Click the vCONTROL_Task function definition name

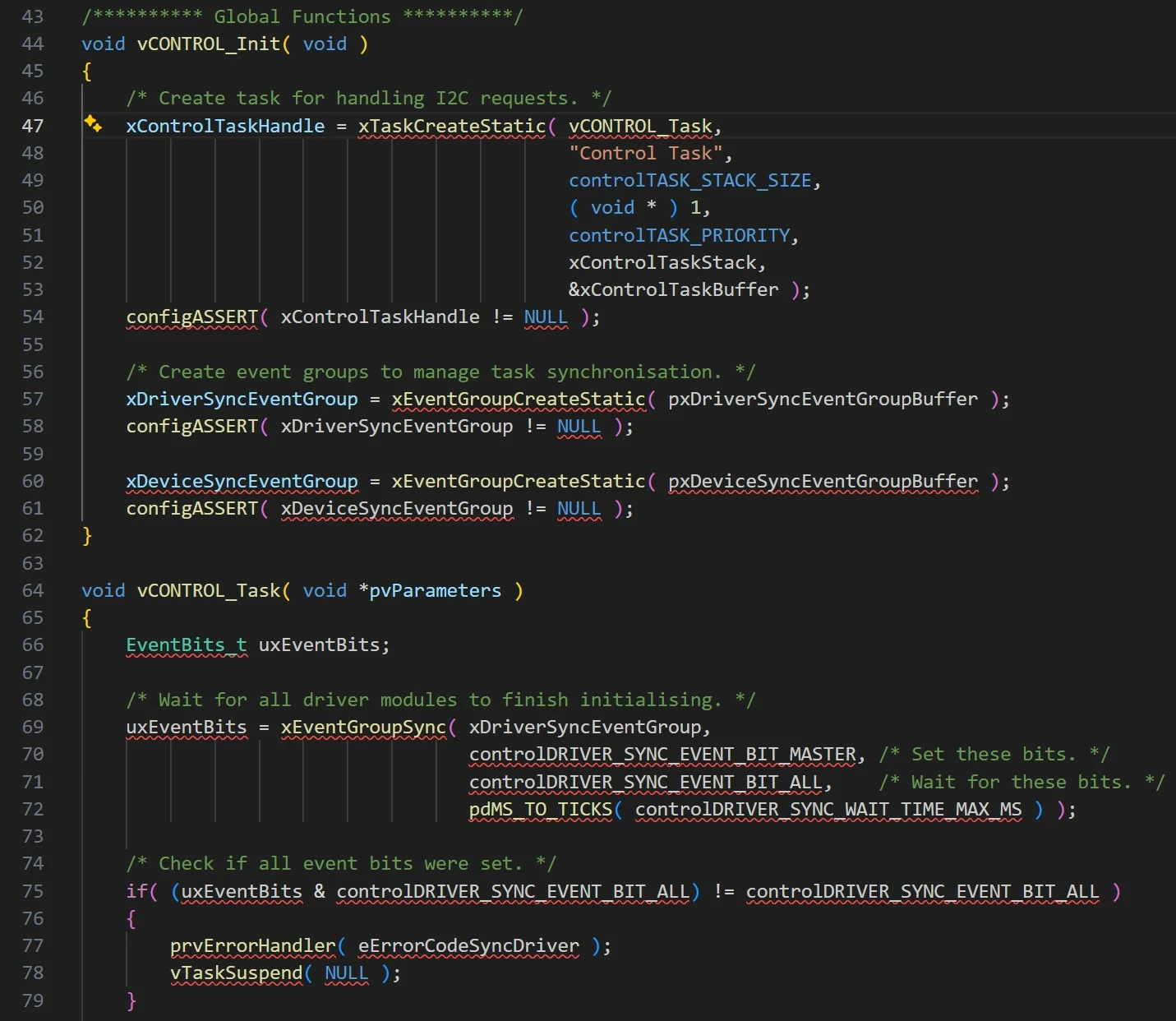[209, 590]
